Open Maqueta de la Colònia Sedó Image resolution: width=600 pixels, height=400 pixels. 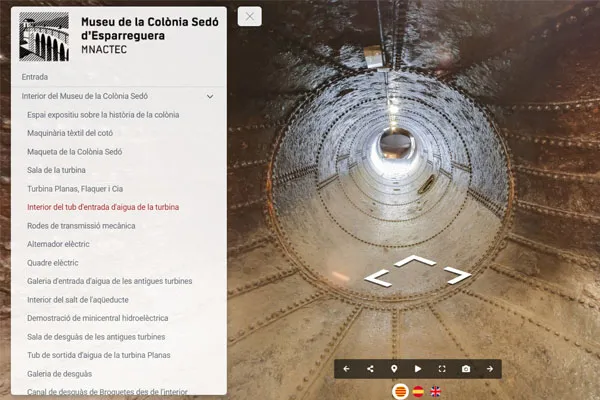click(75, 152)
